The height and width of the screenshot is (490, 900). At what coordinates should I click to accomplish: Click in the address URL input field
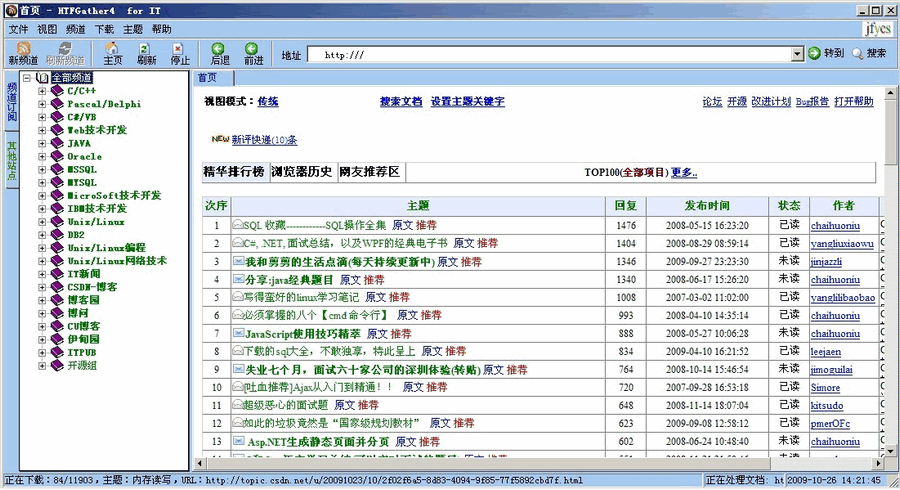[550, 55]
